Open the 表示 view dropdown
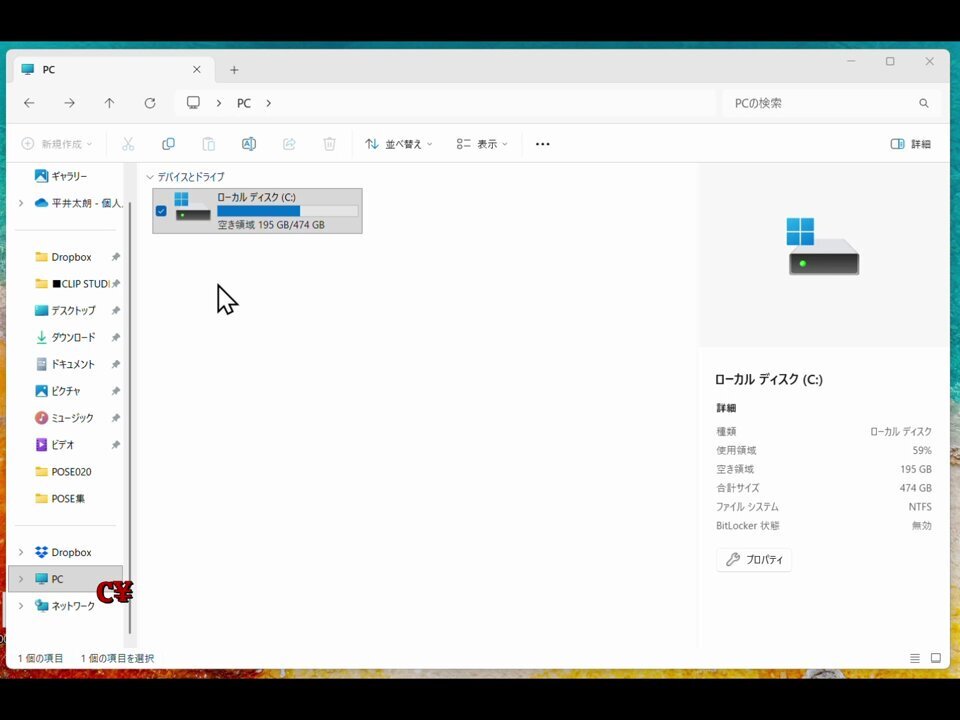The width and height of the screenshot is (960, 720). 482,144
